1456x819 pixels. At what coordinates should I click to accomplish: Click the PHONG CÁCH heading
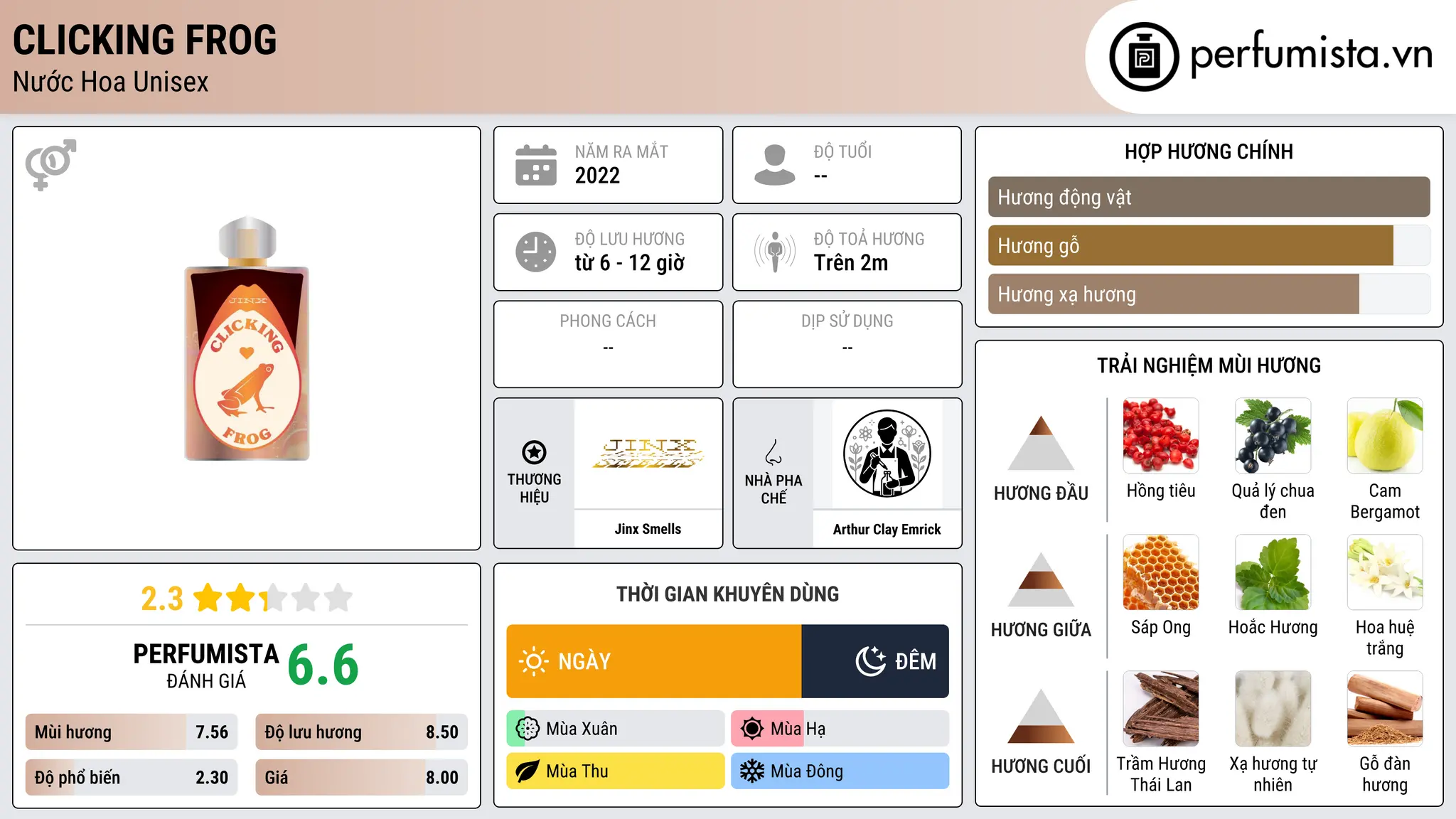tap(608, 321)
